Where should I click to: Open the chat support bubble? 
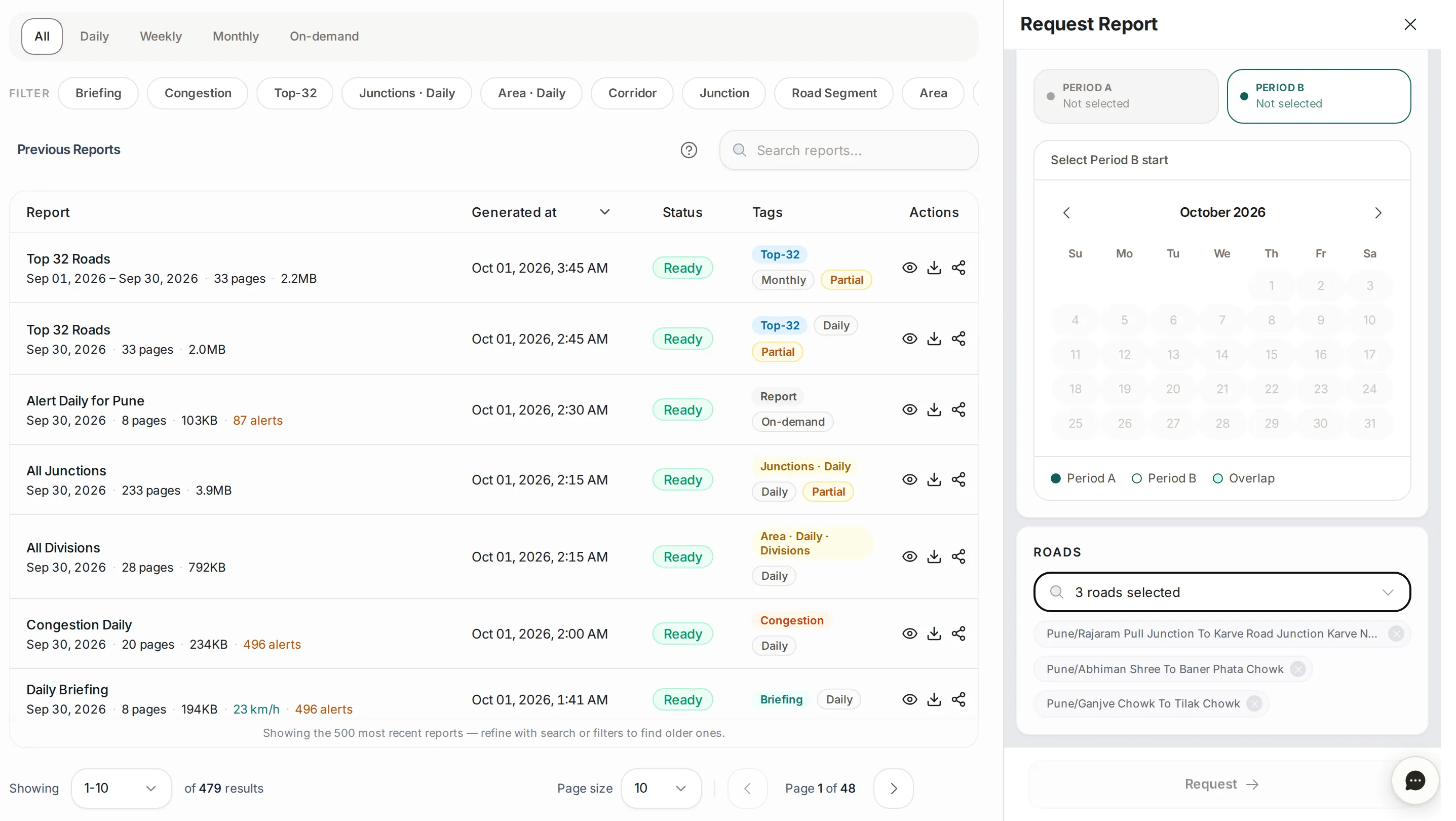pyautogui.click(x=1414, y=781)
